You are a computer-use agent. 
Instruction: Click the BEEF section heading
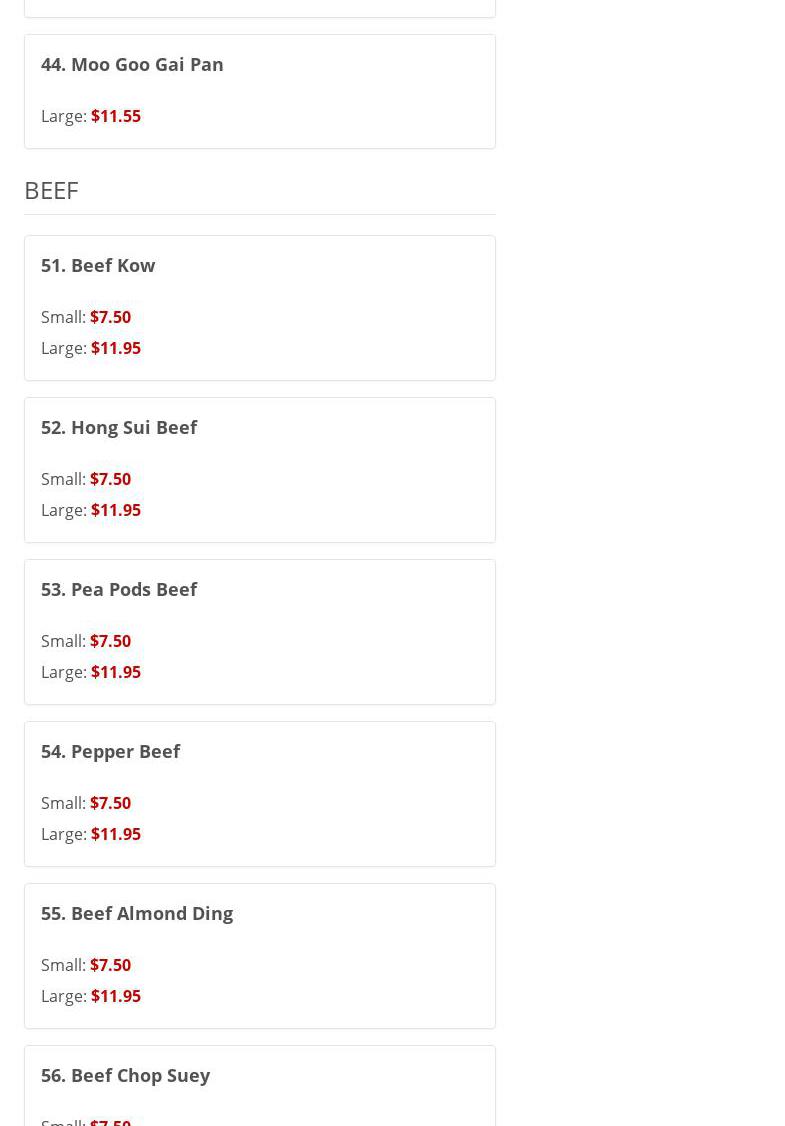pyautogui.click(x=51, y=190)
